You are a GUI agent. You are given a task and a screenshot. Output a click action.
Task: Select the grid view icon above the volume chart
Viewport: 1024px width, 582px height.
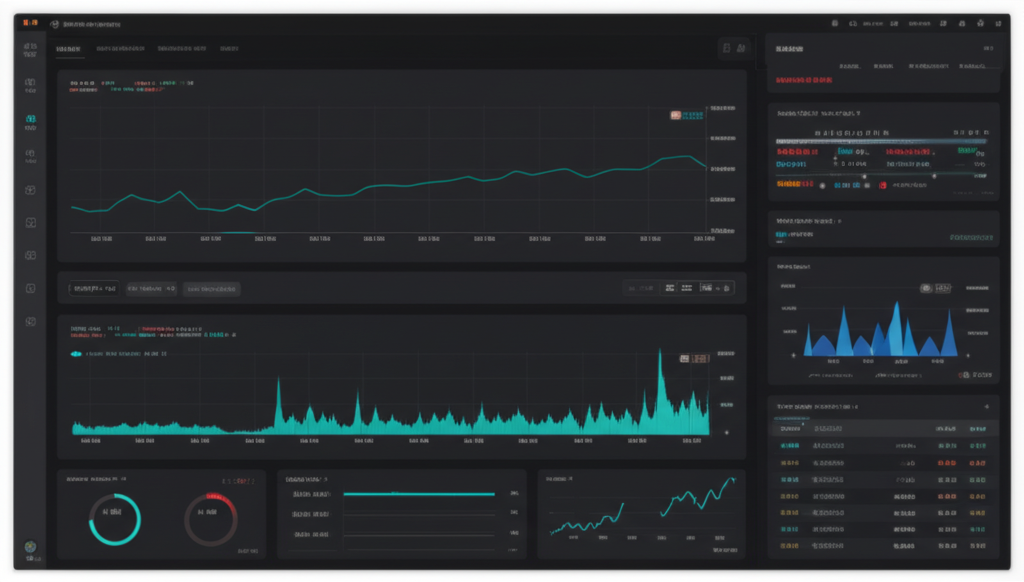point(668,288)
